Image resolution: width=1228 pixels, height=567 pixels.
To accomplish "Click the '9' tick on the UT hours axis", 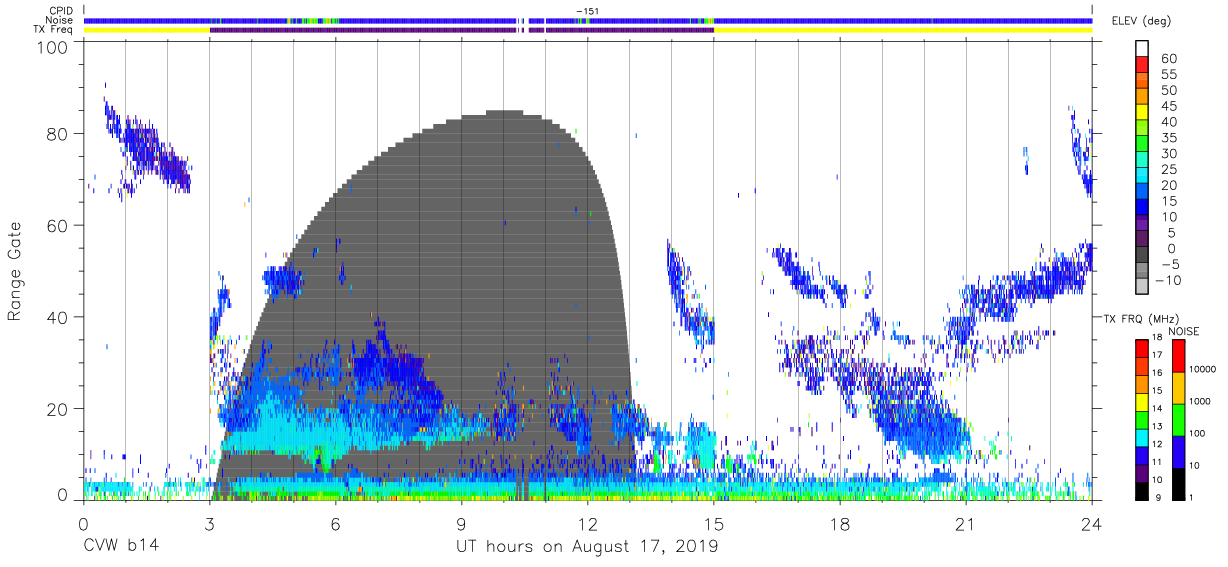I will tap(461, 524).
